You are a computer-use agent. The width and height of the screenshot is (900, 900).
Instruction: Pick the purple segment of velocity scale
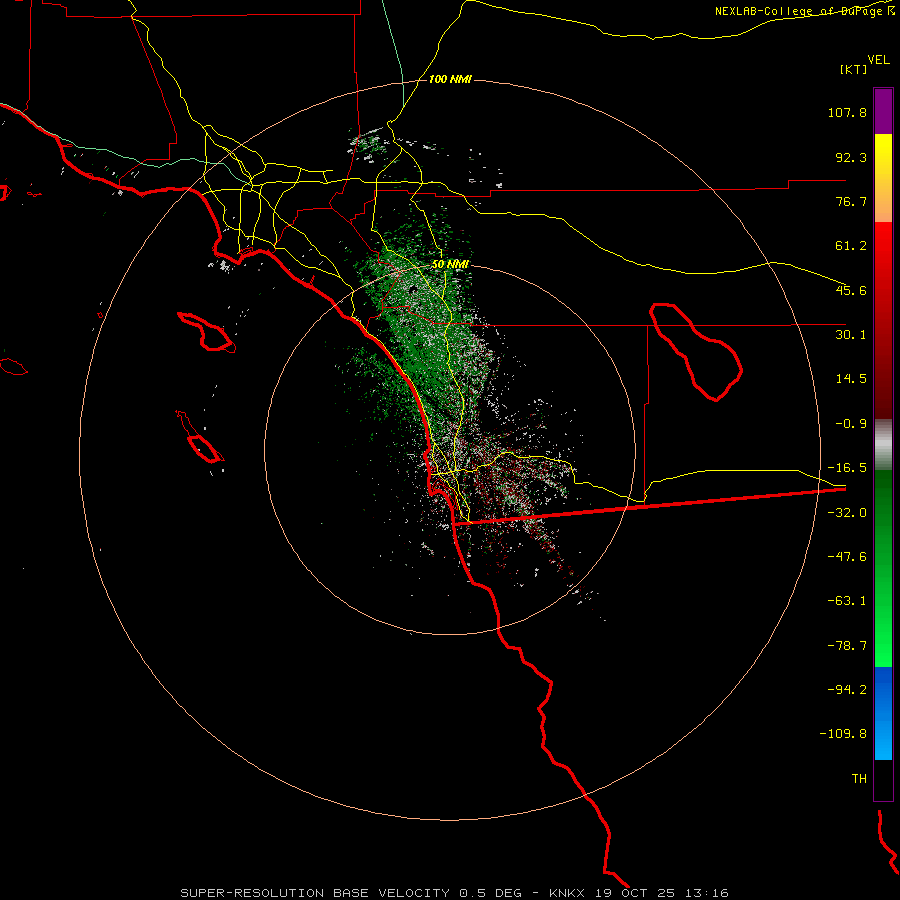[x=883, y=111]
